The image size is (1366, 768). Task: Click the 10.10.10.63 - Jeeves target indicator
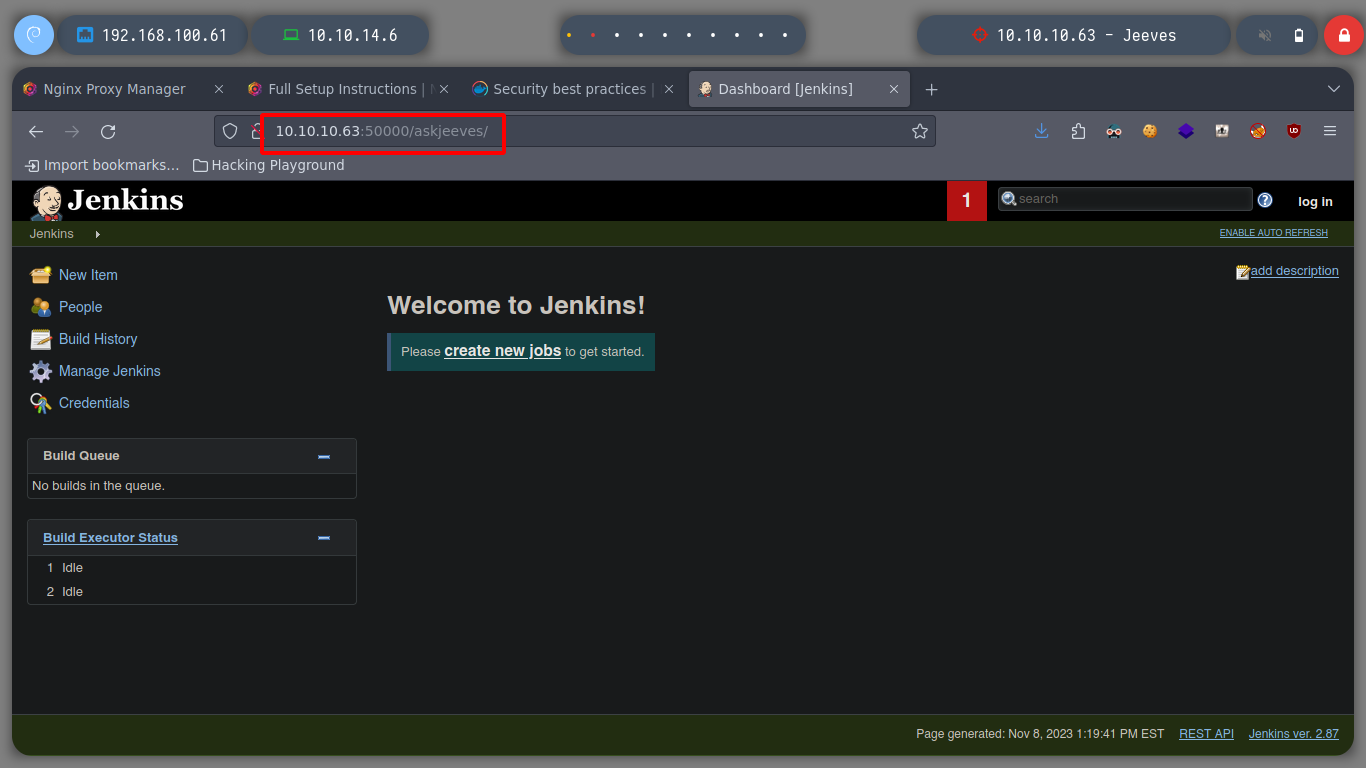coord(1074,35)
